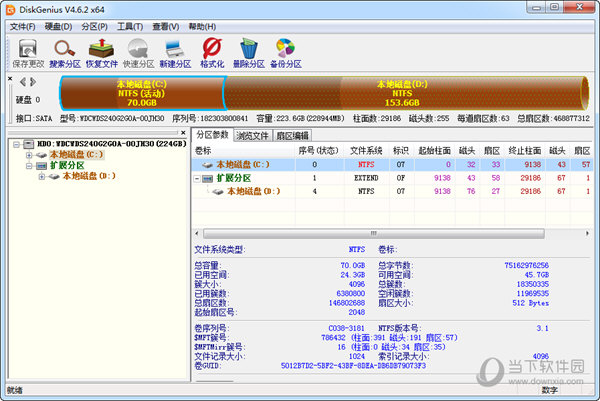Click the 接口:SATA disk info text
The height and width of the screenshot is (401, 600).
tap(34, 119)
